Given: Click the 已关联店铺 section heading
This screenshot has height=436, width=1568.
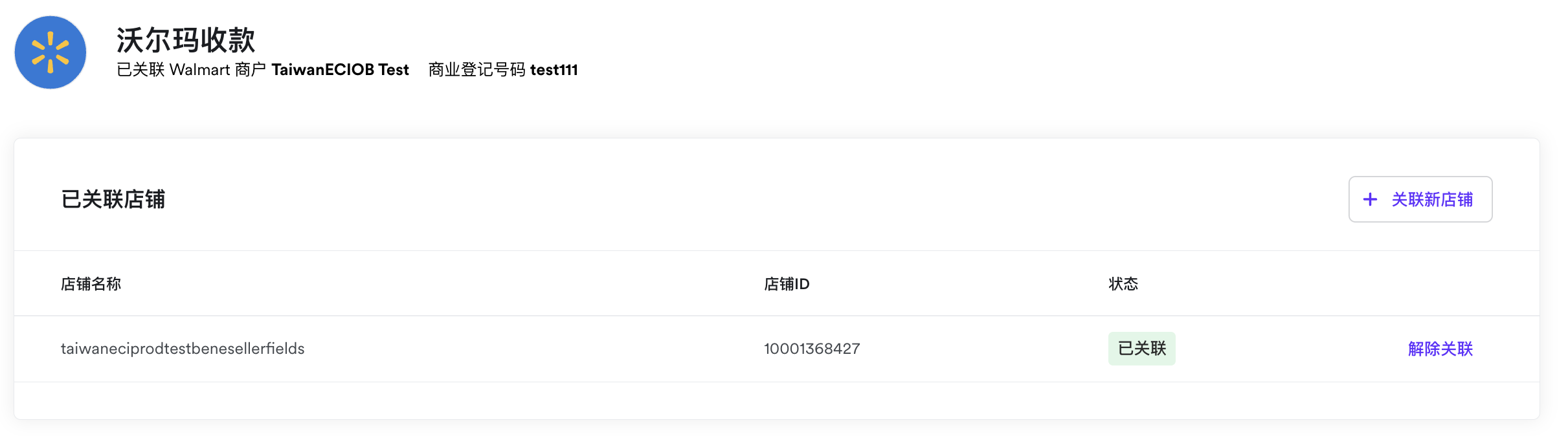Looking at the screenshot, I should [113, 199].
